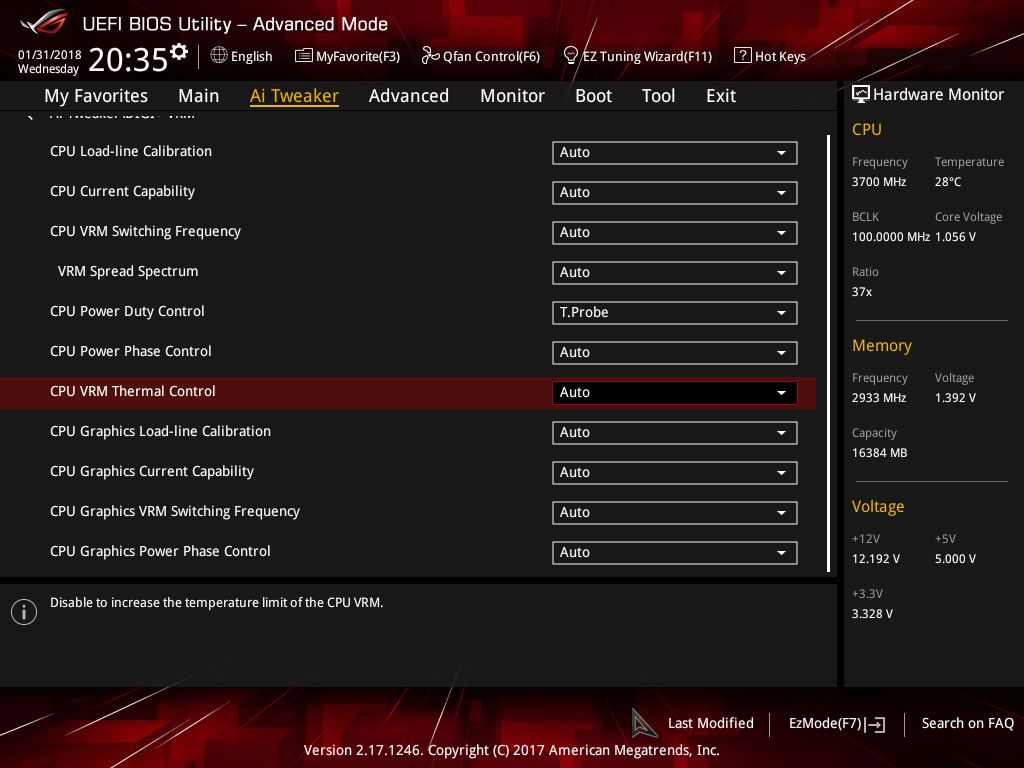This screenshot has height=768, width=1024.
Task: Open MyFavorite(F3) icon in top bar
Action: point(304,56)
